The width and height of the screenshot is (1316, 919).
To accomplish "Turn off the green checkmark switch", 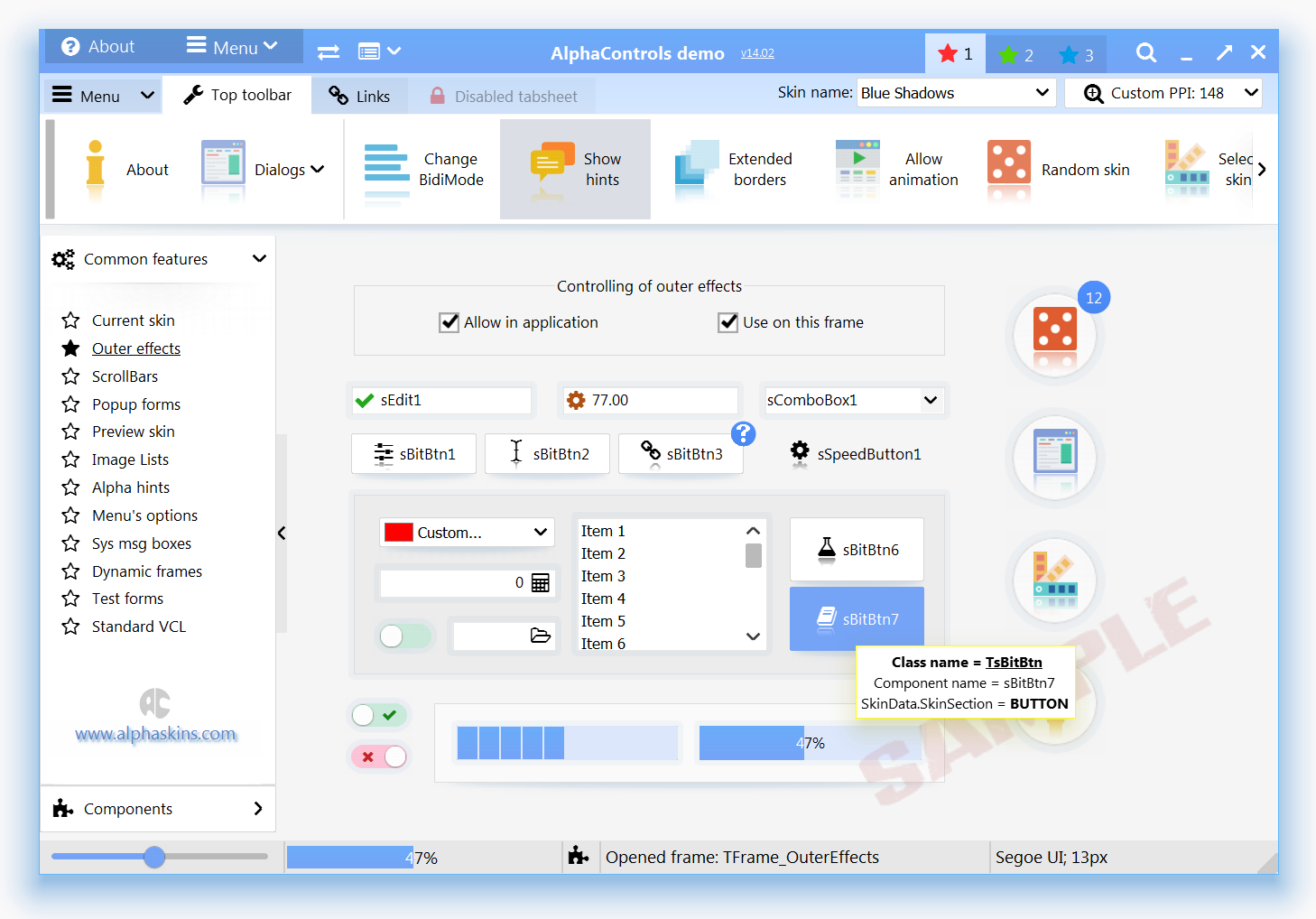I will coord(379,715).
